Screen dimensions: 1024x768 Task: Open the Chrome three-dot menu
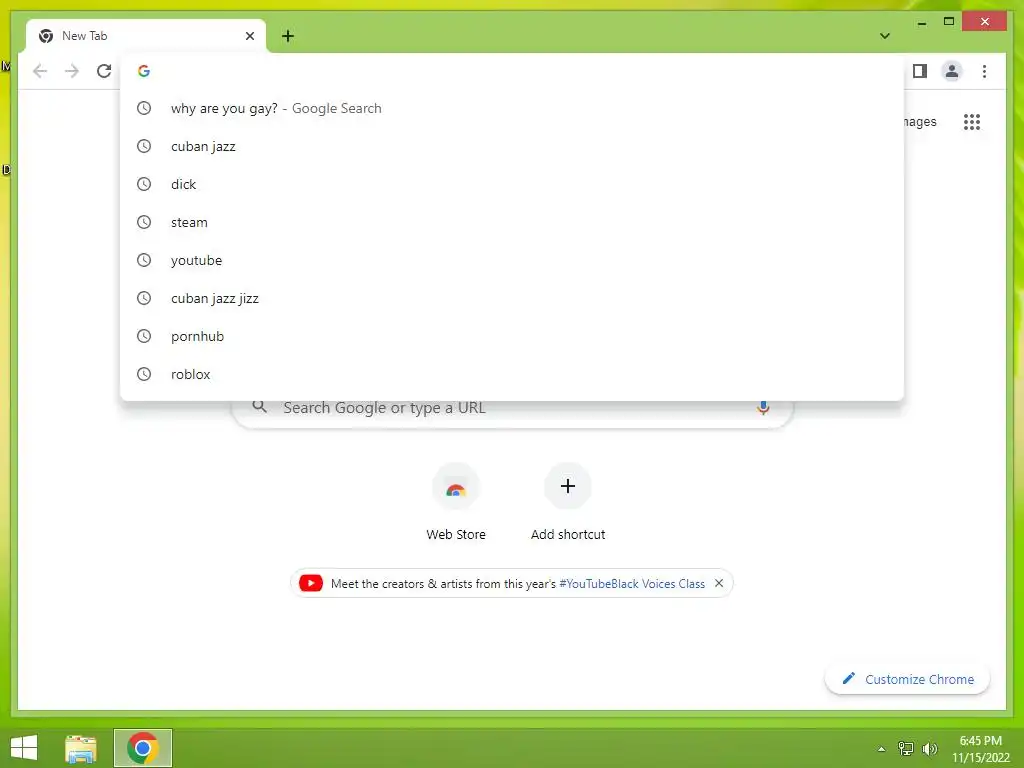984,71
